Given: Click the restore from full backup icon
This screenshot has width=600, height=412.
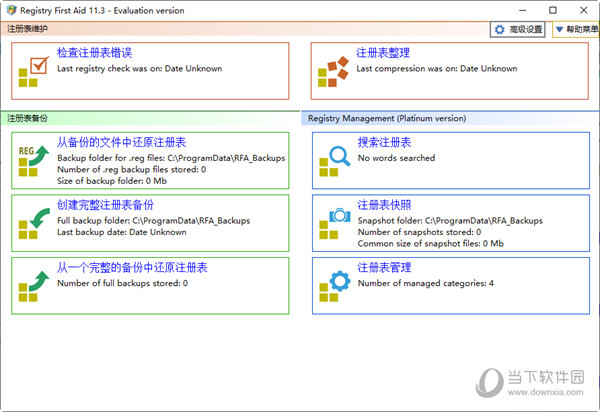Looking at the screenshot, I should (x=34, y=286).
